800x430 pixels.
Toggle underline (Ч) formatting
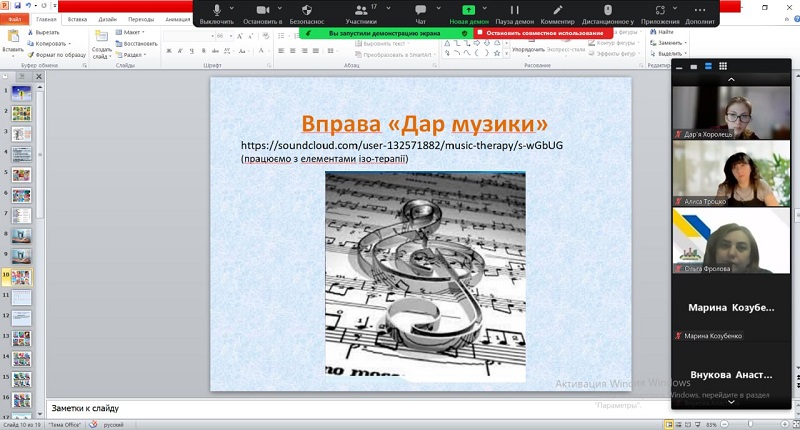click(191, 51)
